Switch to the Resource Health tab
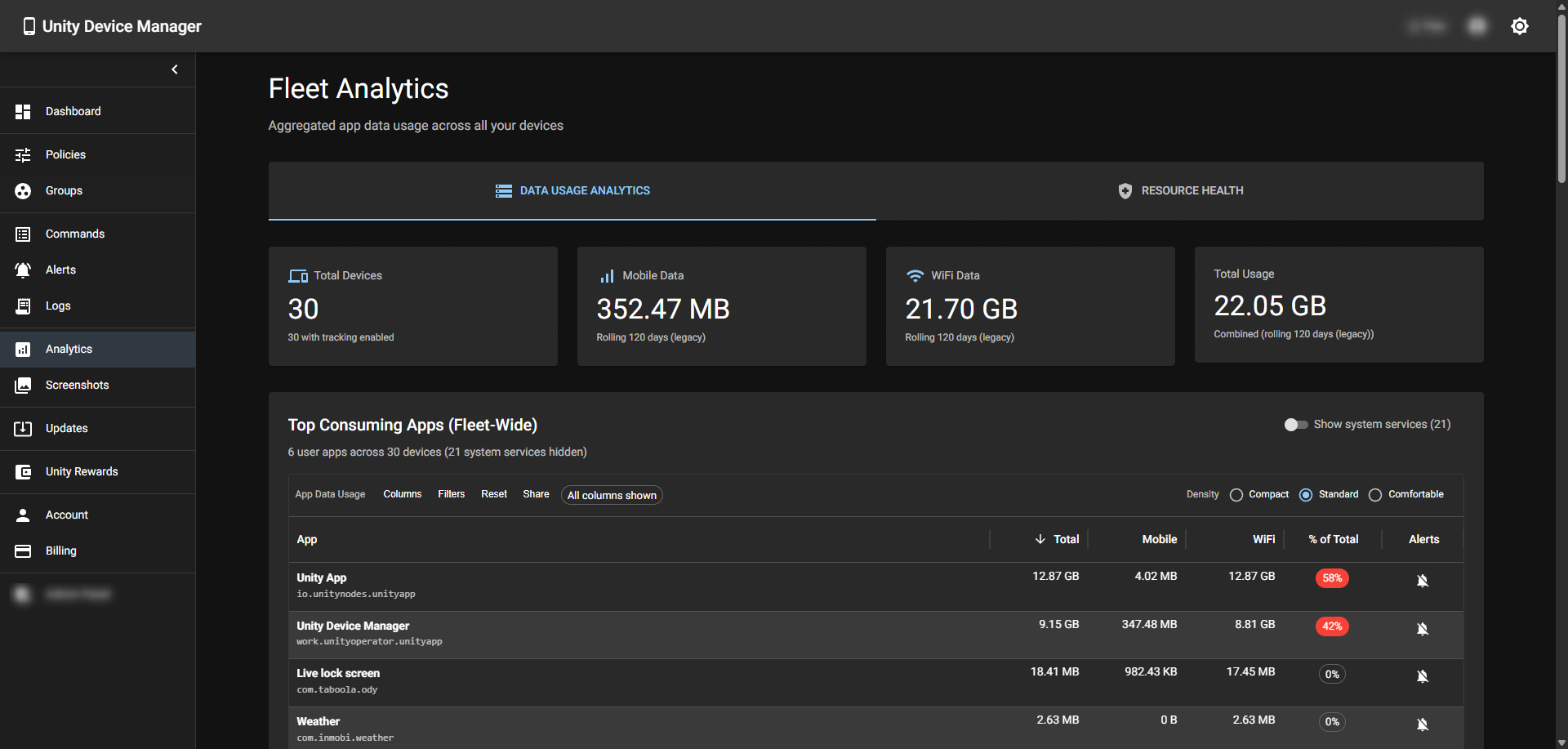Image resolution: width=1568 pixels, height=749 pixels. (x=1180, y=190)
